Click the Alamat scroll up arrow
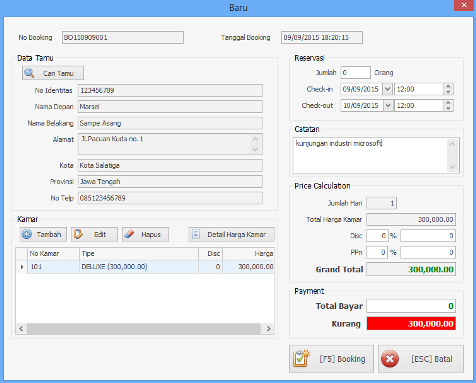Image resolution: width=476 pixels, height=383 pixels. coord(255,139)
